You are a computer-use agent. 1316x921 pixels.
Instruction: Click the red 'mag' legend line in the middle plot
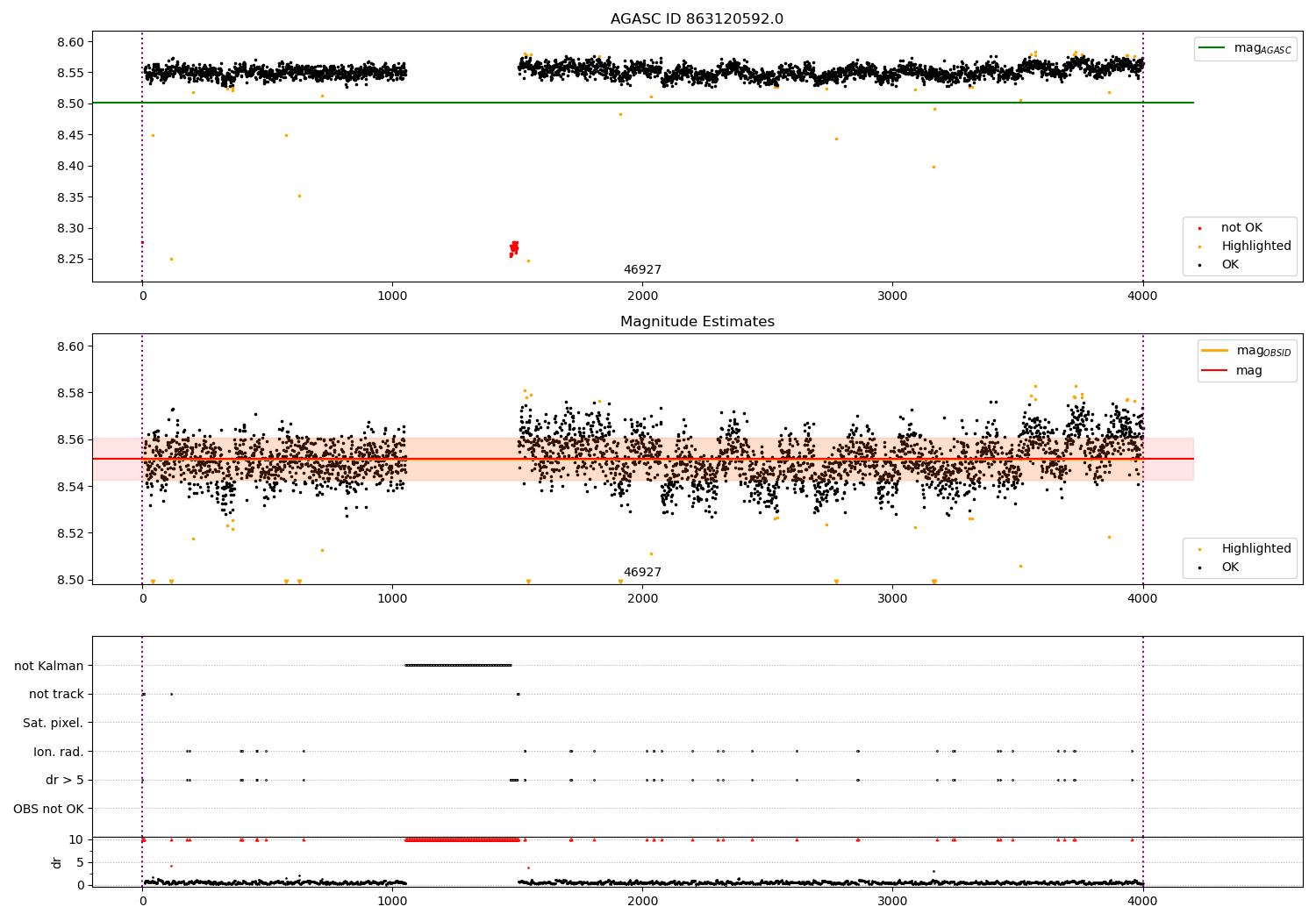coord(1215,371)
